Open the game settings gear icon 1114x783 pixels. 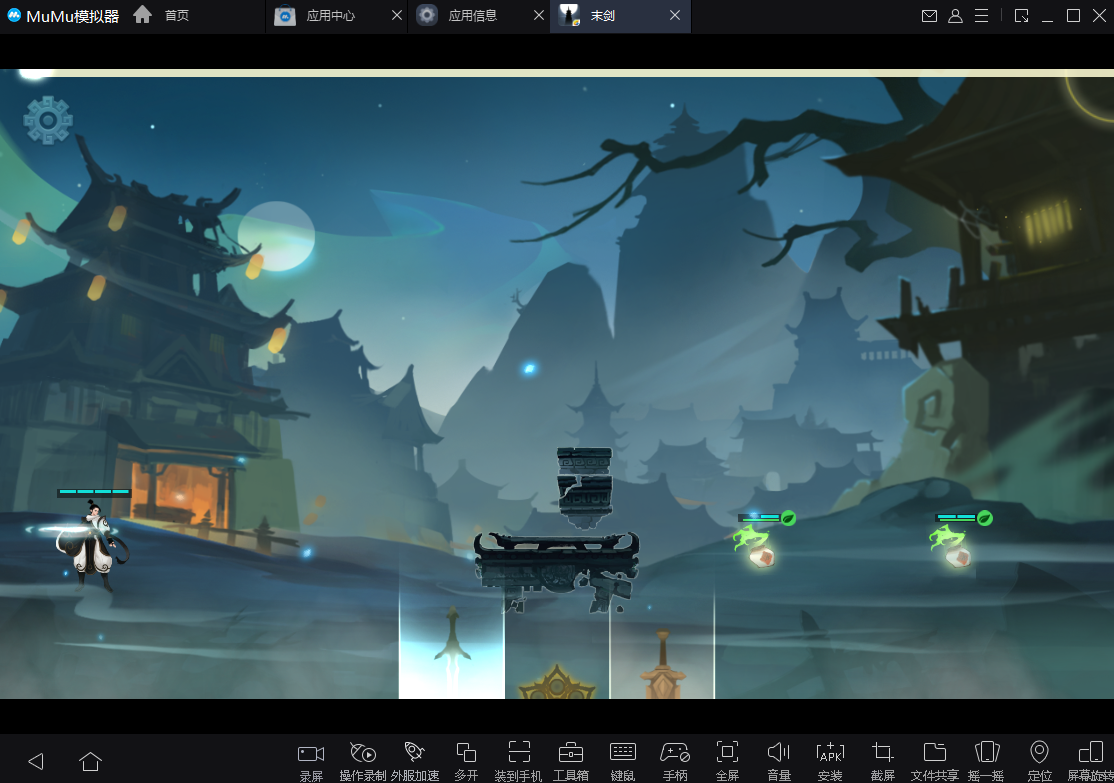click(x=48, y=120)
